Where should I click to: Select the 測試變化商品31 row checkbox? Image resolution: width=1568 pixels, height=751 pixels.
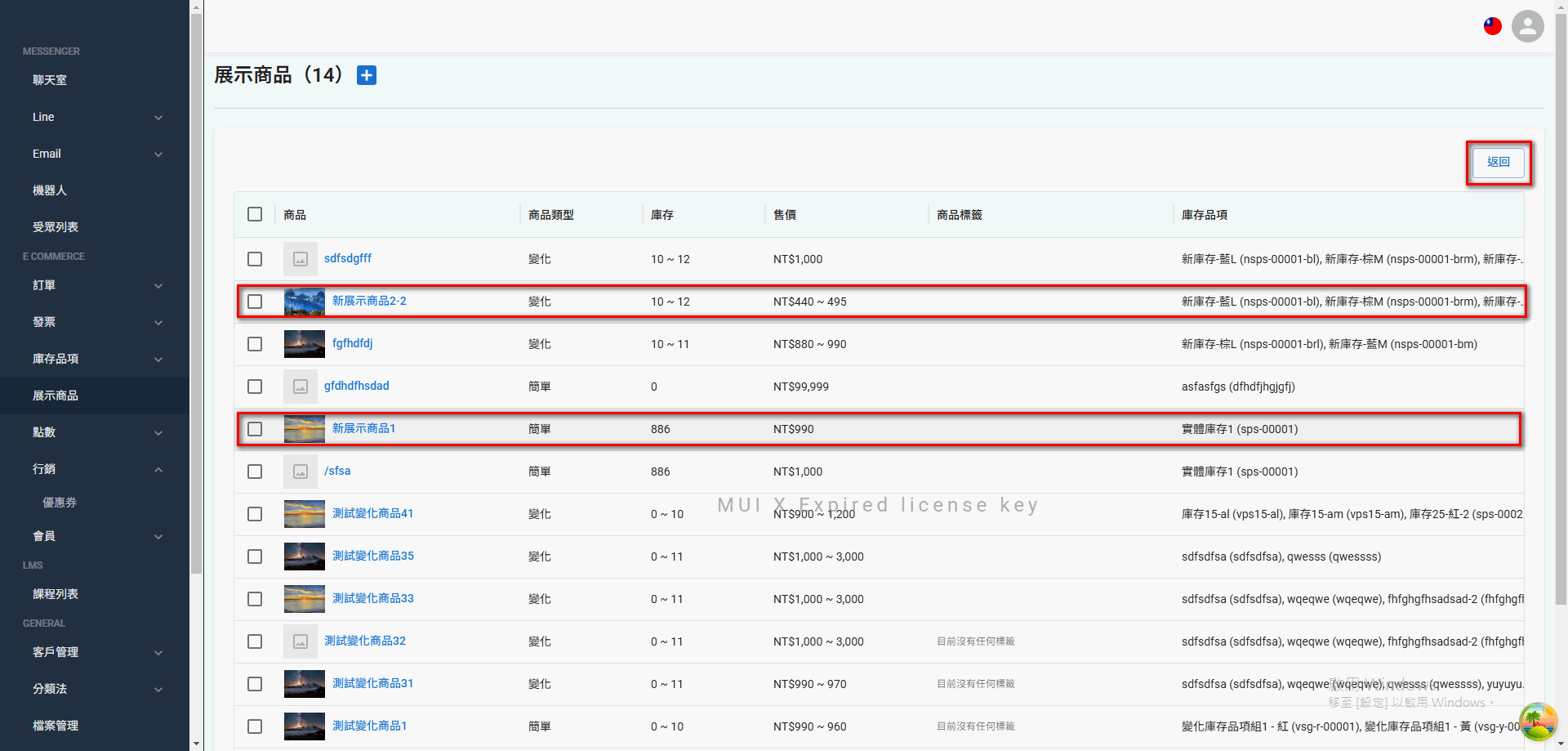click(x=255, y=684)
